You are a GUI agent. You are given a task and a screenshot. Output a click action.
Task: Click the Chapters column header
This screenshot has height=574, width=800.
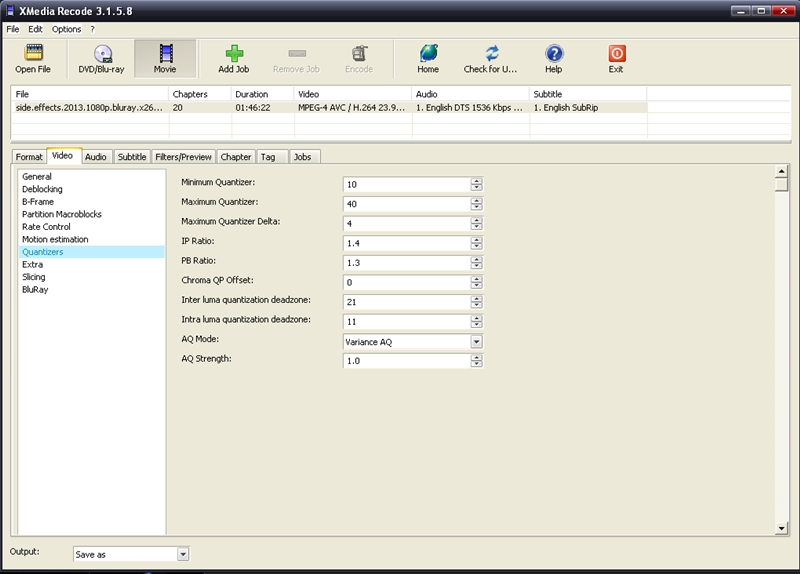[199, 94]
